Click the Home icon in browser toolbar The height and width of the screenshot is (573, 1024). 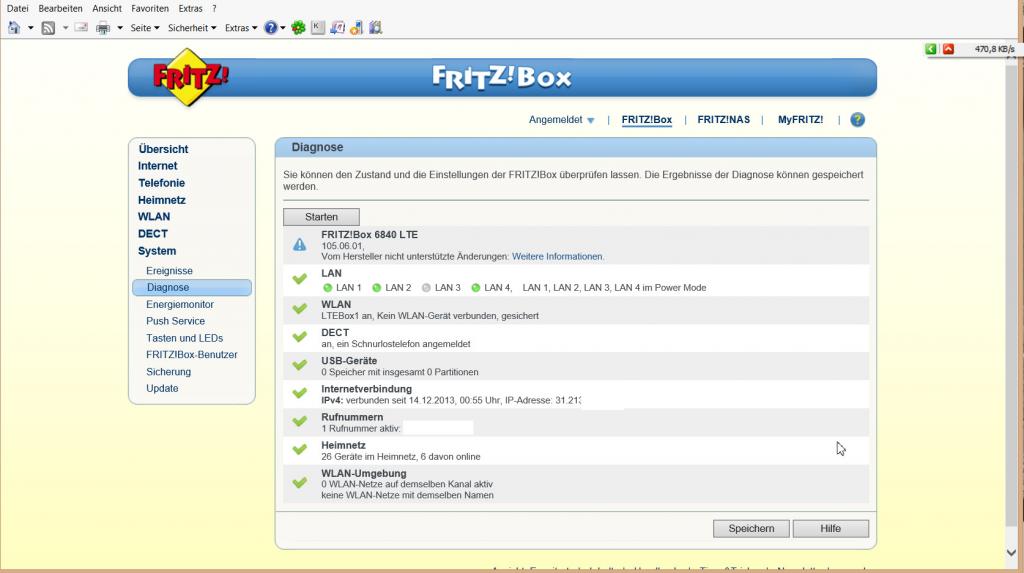point(14,27)
